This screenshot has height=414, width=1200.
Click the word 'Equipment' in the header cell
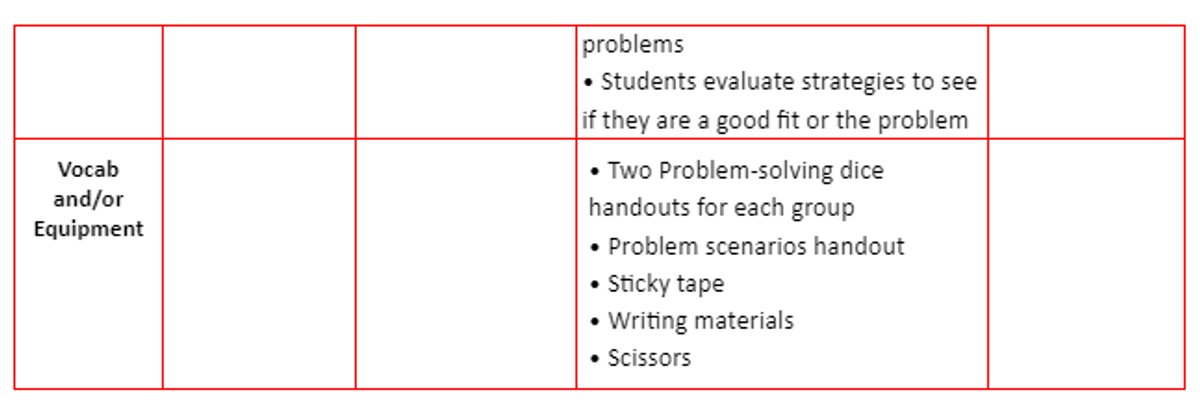click(88, 229)
